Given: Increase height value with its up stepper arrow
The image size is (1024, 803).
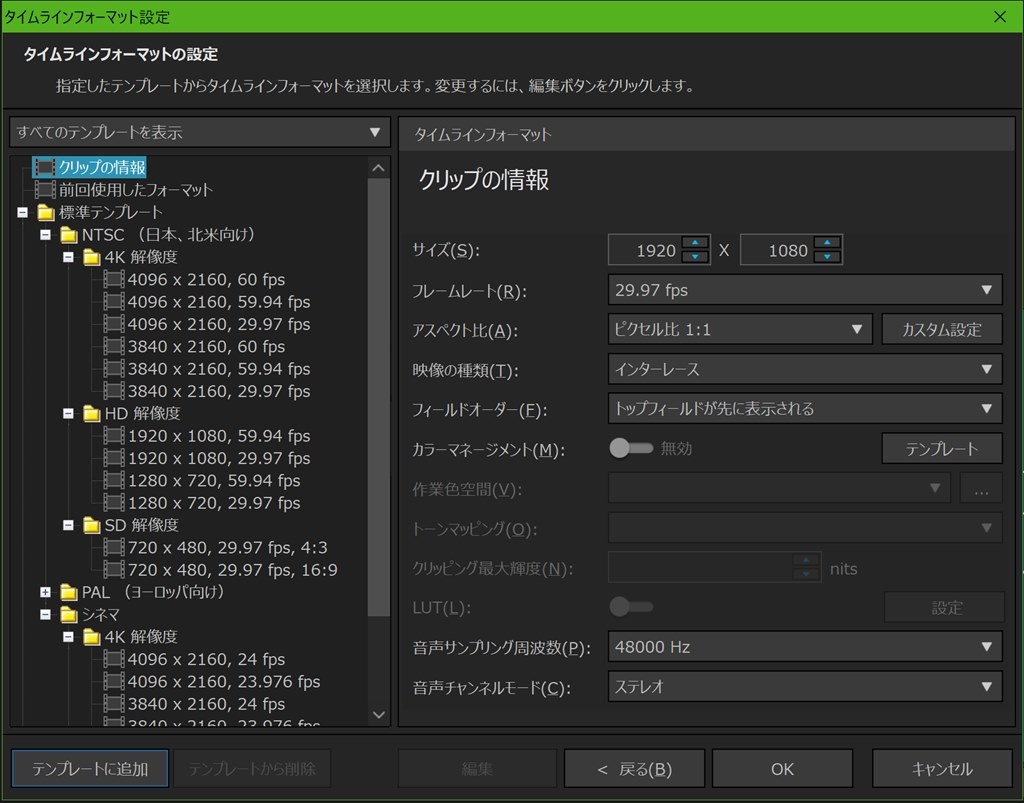Looking at the screenshot, I should [828, 243].
